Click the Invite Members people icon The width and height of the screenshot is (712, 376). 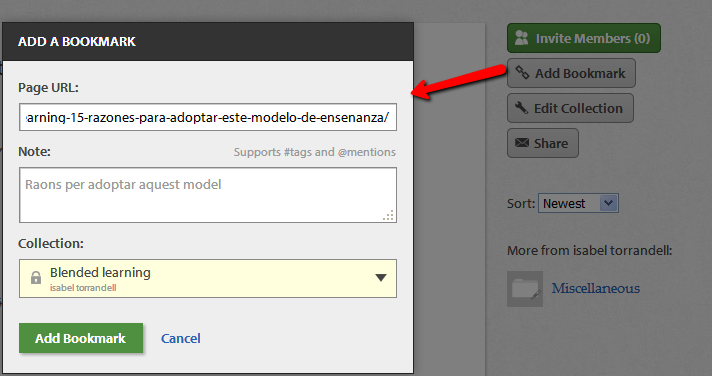click(x=522, y=38)
